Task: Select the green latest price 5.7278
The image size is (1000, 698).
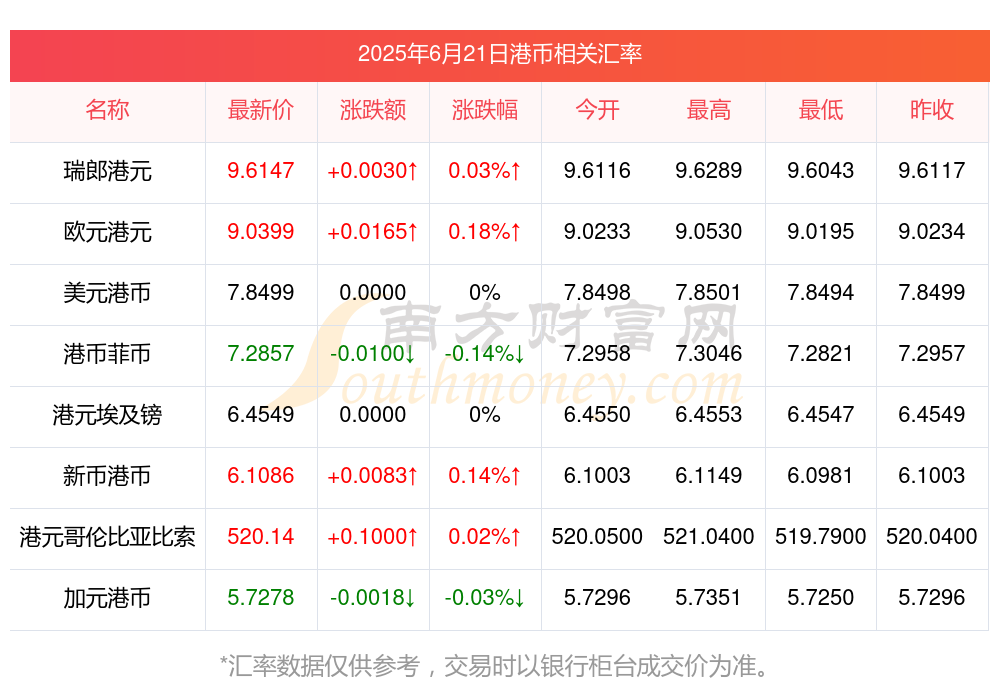Action: (x=261, y=597)
